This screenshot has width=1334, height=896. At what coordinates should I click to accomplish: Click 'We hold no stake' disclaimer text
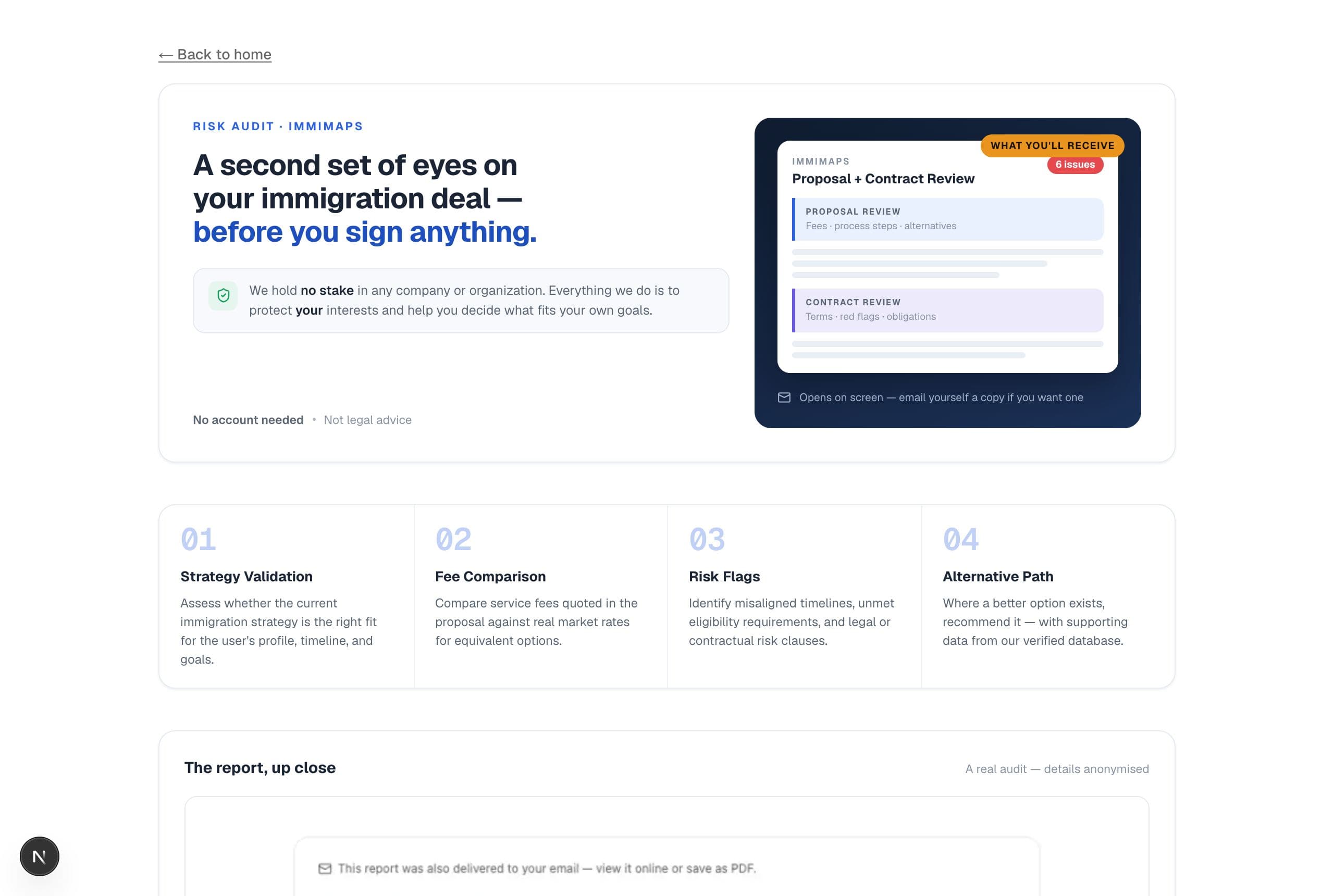pos(464,301)
